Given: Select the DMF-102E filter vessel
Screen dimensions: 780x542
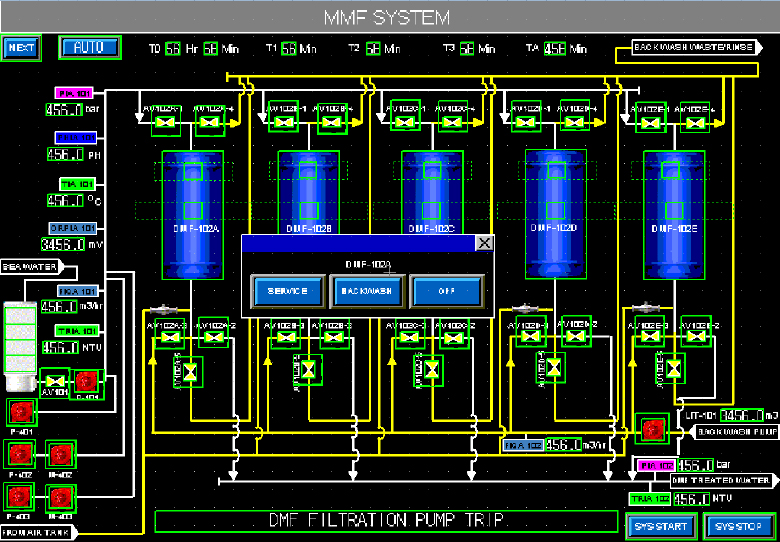Looking at the screenshot, I should 675,214.
